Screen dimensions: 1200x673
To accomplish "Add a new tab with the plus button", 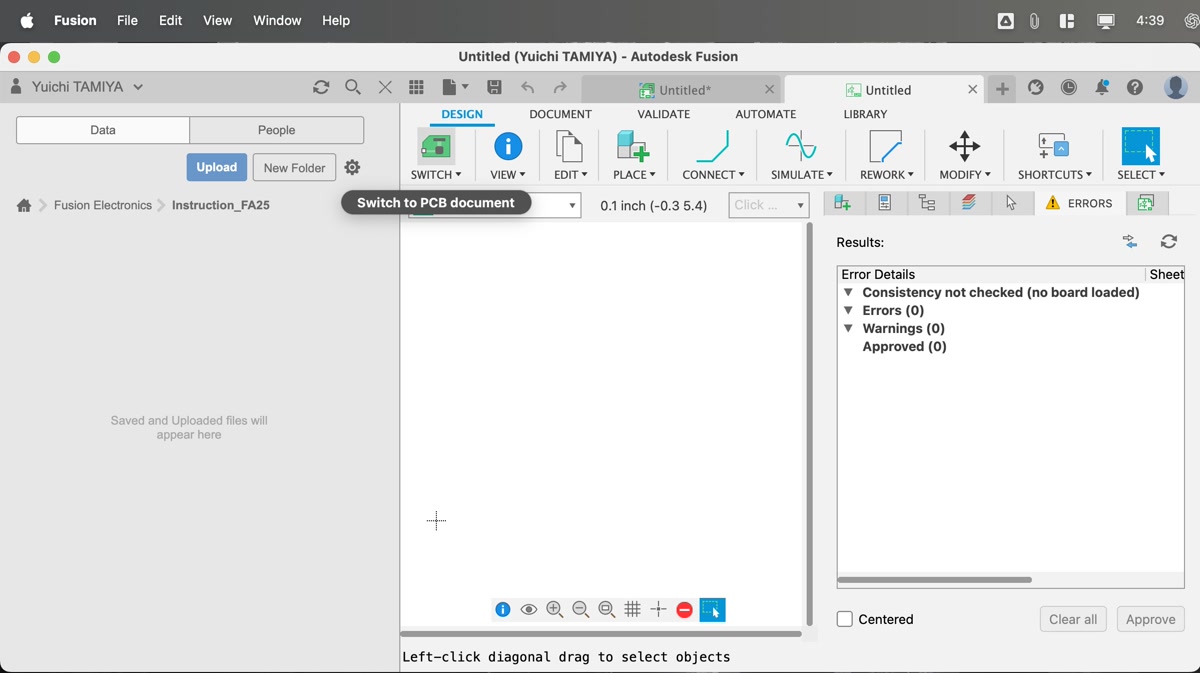I will coord(1001,89).
